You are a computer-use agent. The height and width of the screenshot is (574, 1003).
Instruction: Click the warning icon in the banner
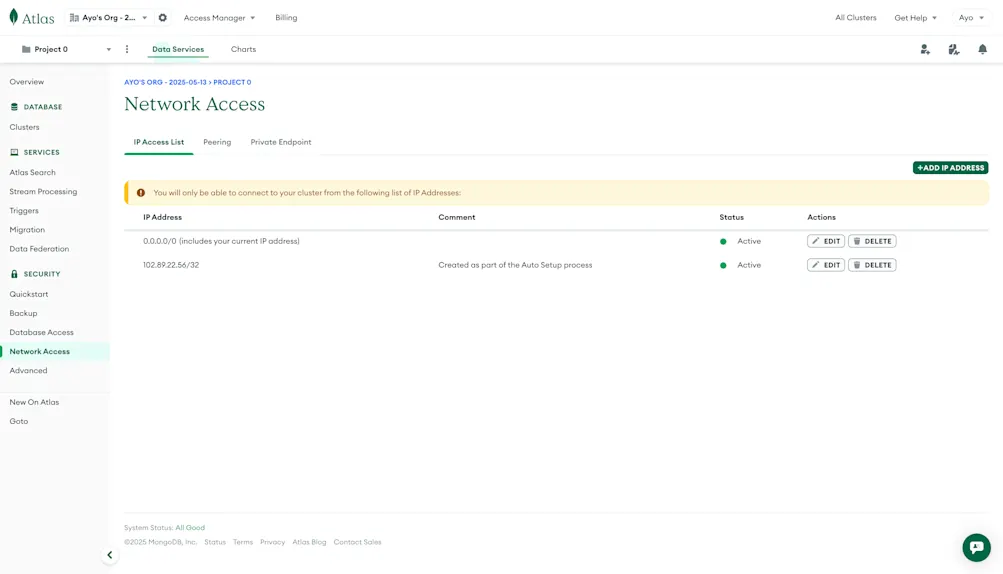point(141,193)
